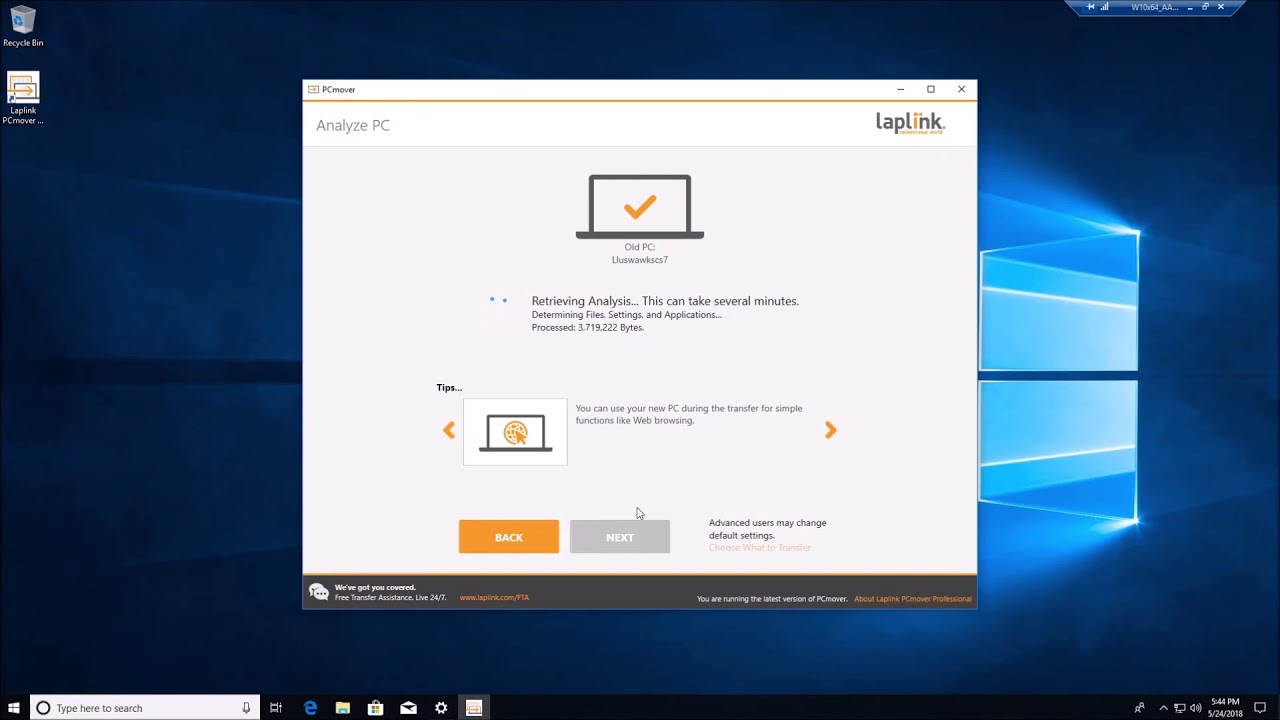Screen dimensions: 1280x720
Task: Close the PCmover window
Action: [962, 90]
